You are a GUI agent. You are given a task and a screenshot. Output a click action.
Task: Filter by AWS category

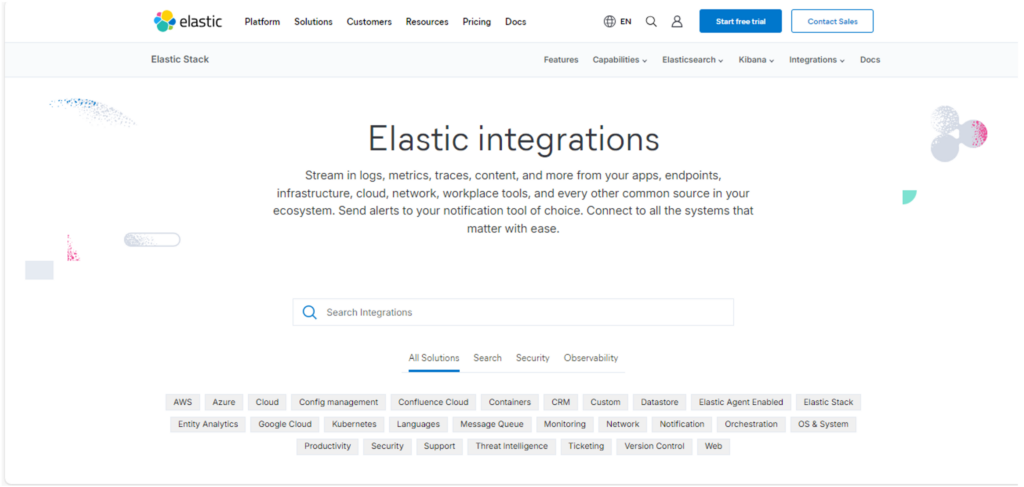point(183,402)
